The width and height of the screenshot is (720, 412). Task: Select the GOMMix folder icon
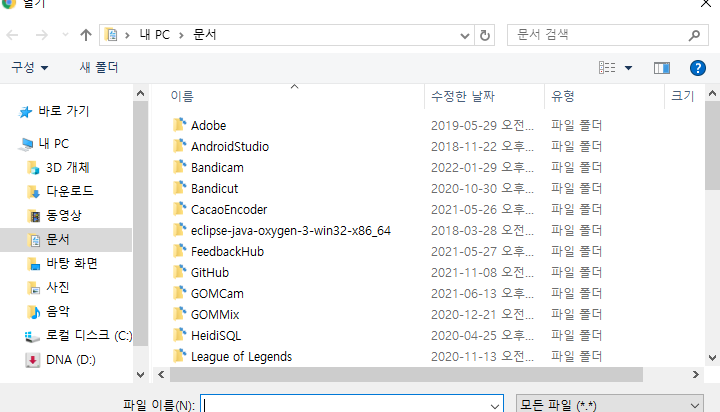tap(180, 314)
